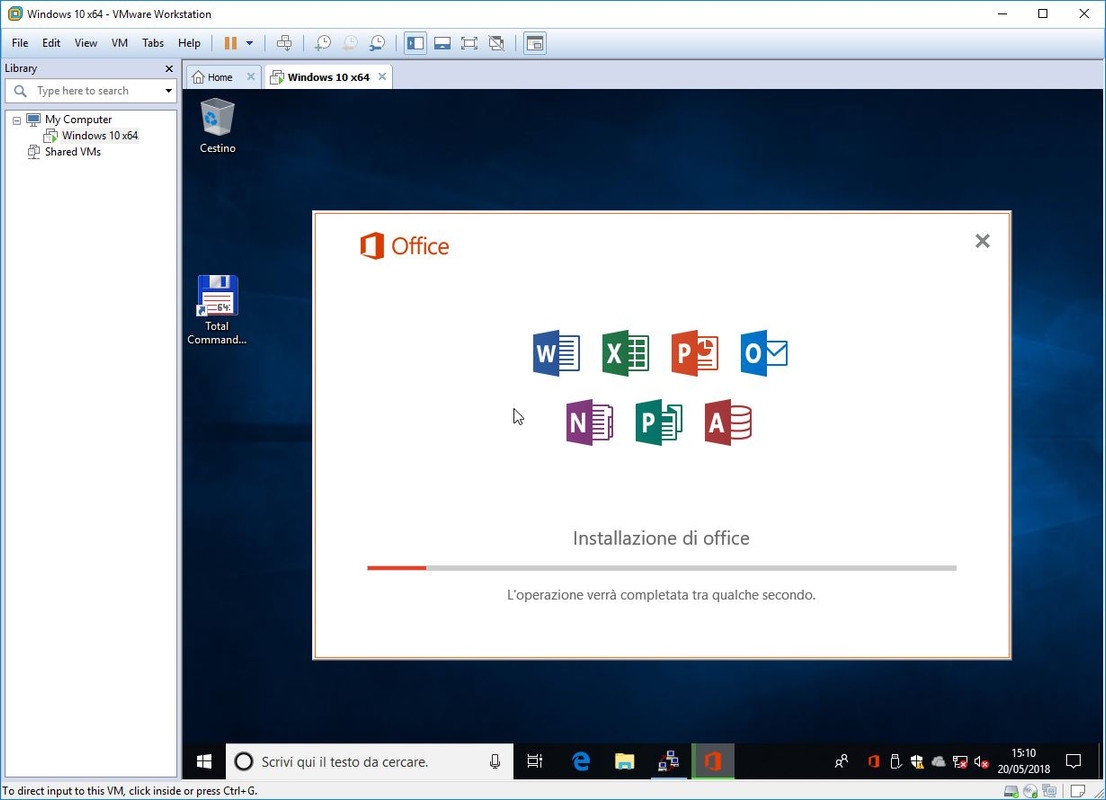The width and height of the screenshot is (1106, 800).
Task: Open the File menu
Action: point(20,43)
